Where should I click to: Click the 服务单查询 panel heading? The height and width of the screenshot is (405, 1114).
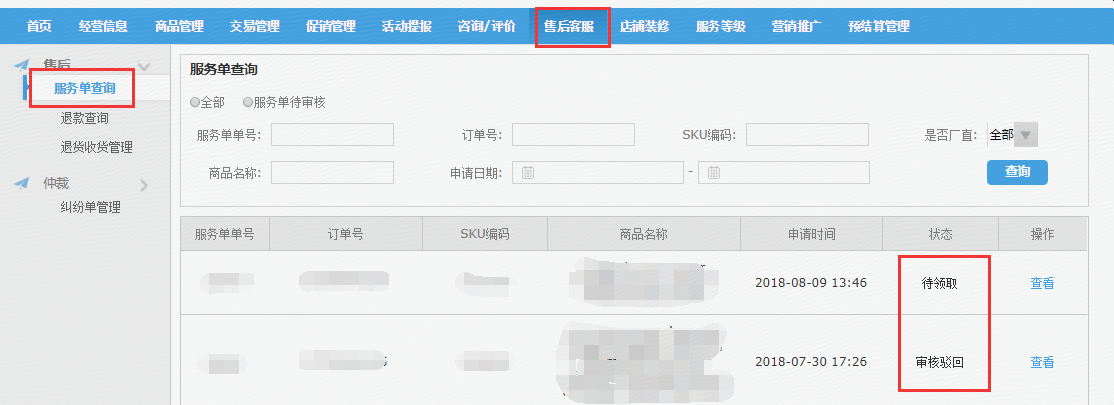[224, 70]
